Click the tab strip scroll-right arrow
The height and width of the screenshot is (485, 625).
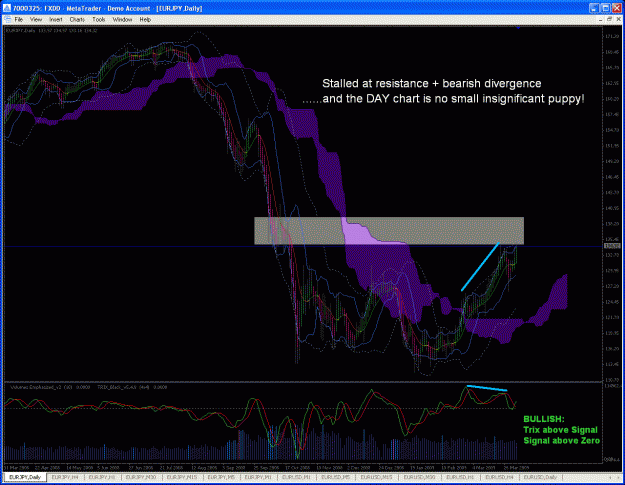(x=618, y=477)
